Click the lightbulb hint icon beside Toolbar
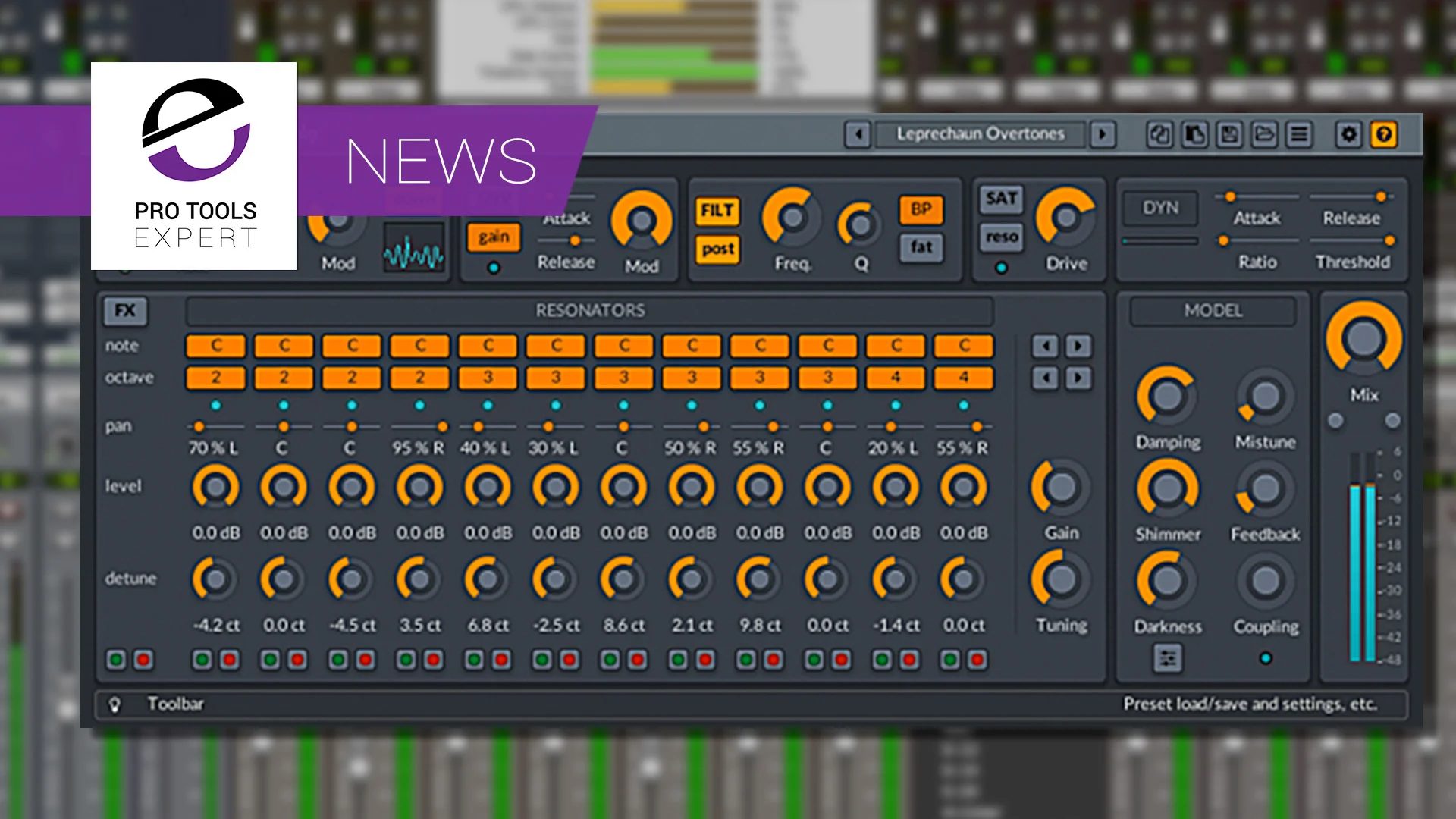This screenshot has height=819, width=1456. 115,704
